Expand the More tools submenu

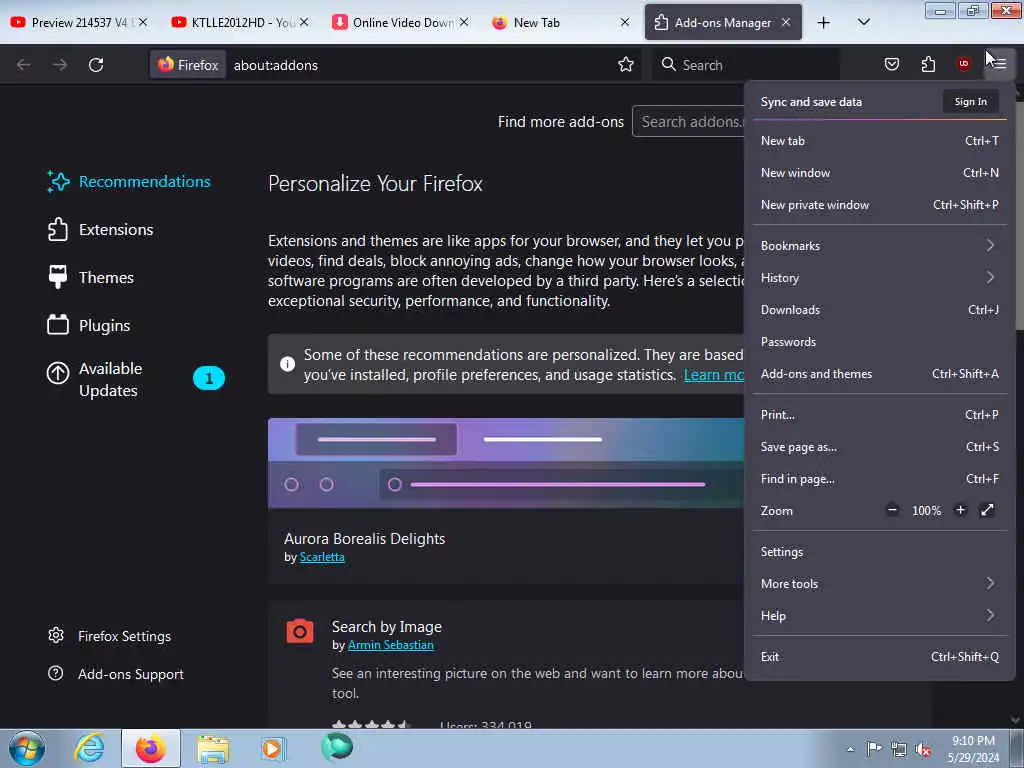coord(879,584)
